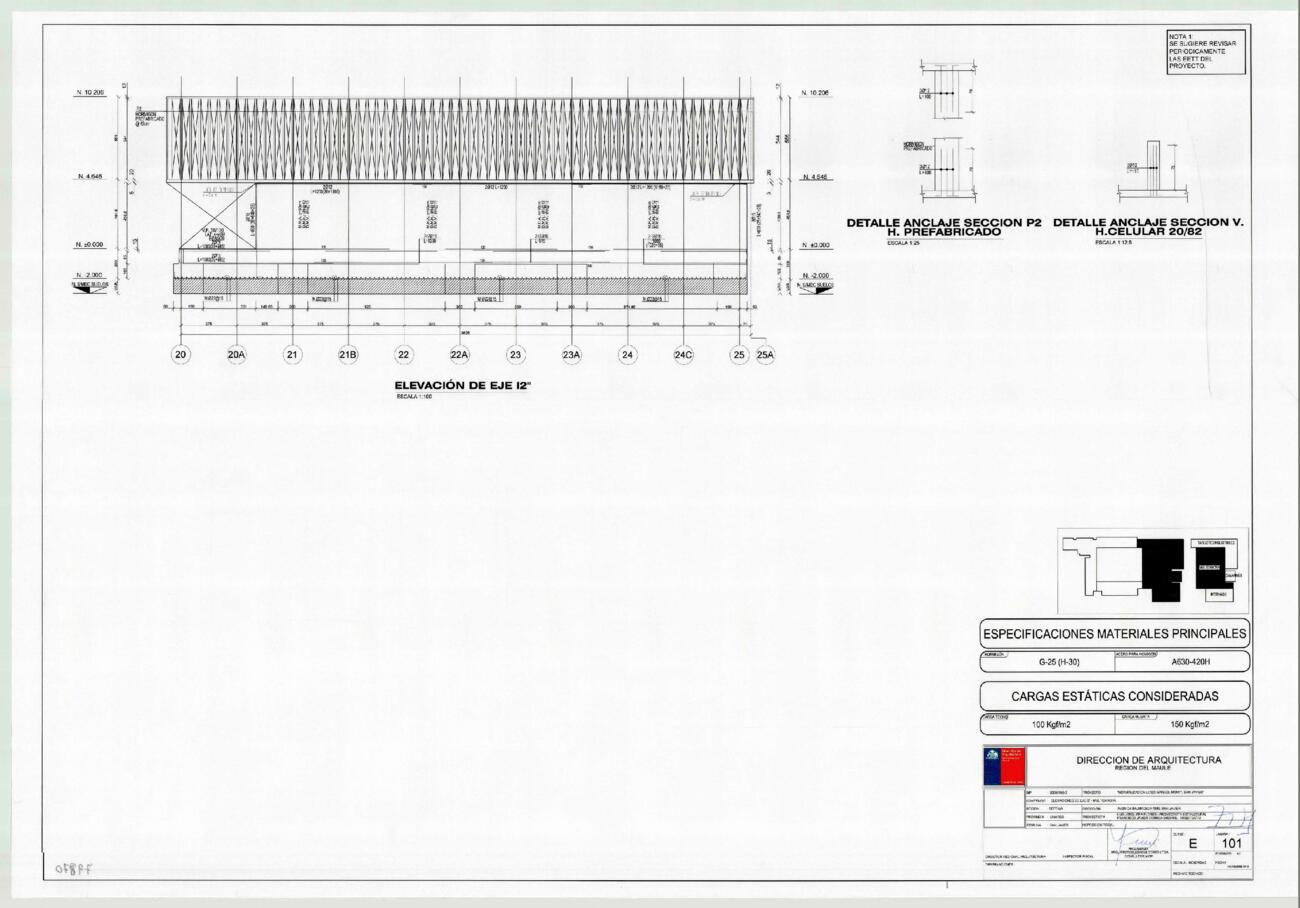This screenshot has width=1300, height=908.
Task: Click the CARGAS ESTÁTICAS CONSIDERADAS header
Action: point(1114,695)
